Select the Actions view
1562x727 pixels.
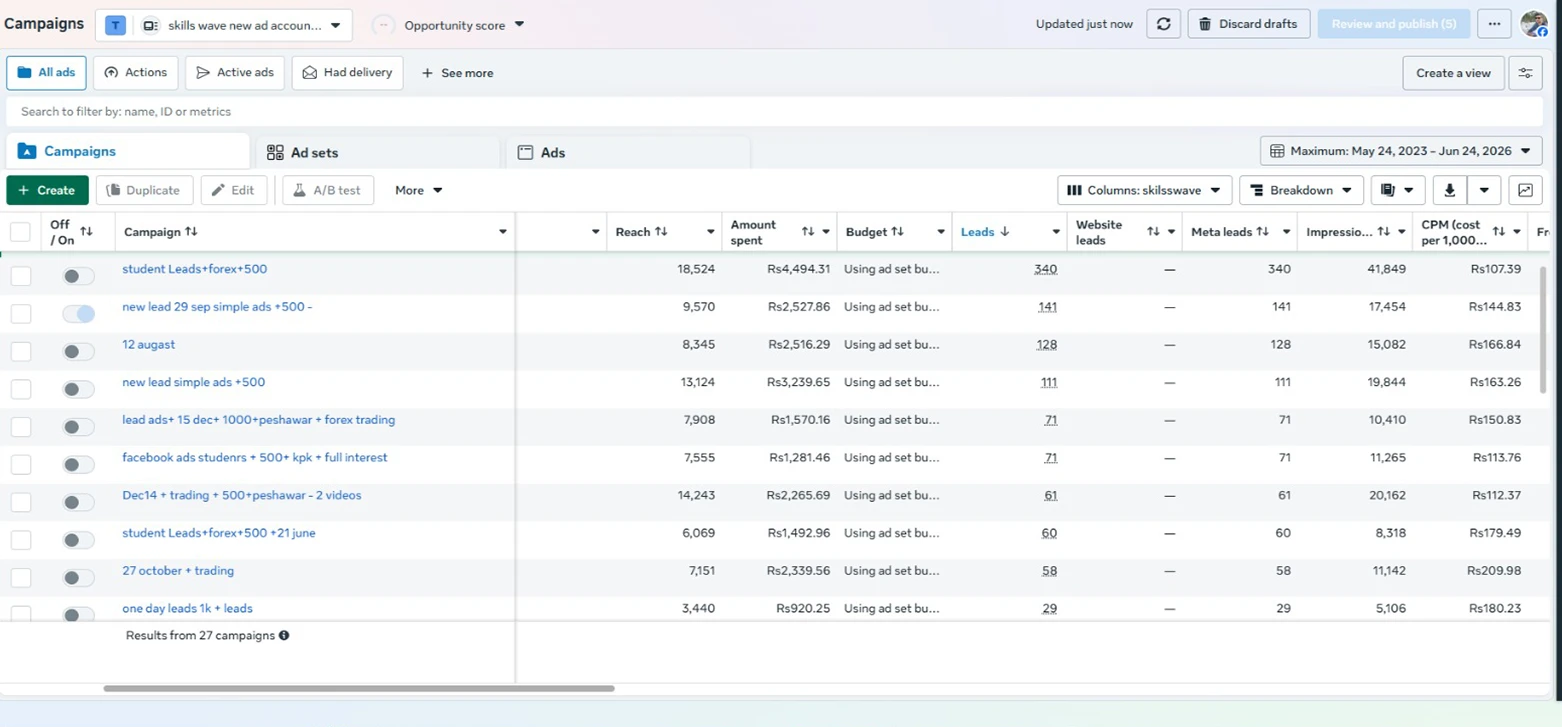point(136,73)
